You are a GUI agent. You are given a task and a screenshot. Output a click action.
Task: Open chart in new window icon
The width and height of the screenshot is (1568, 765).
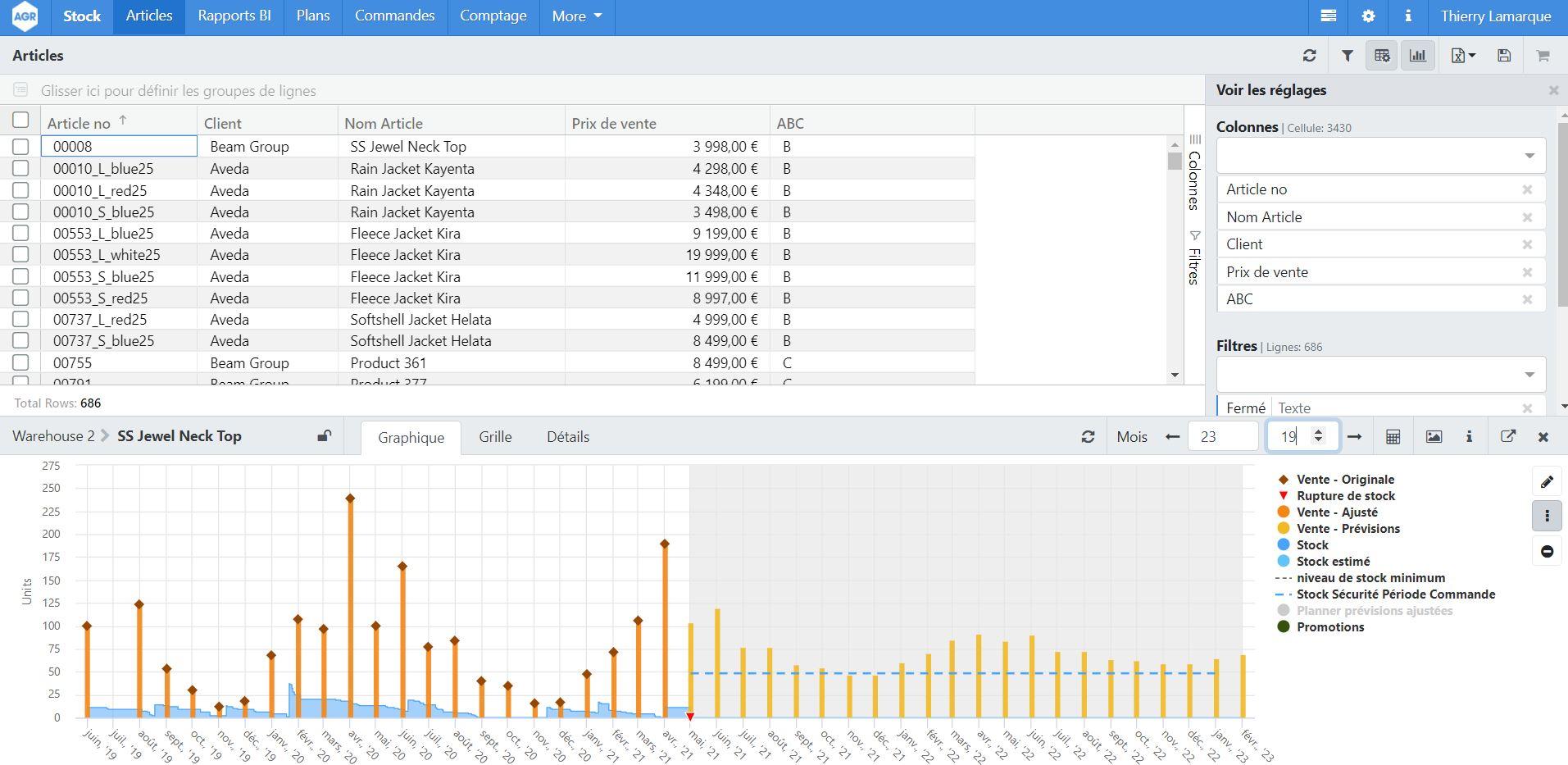click(x=1507, y=437)
